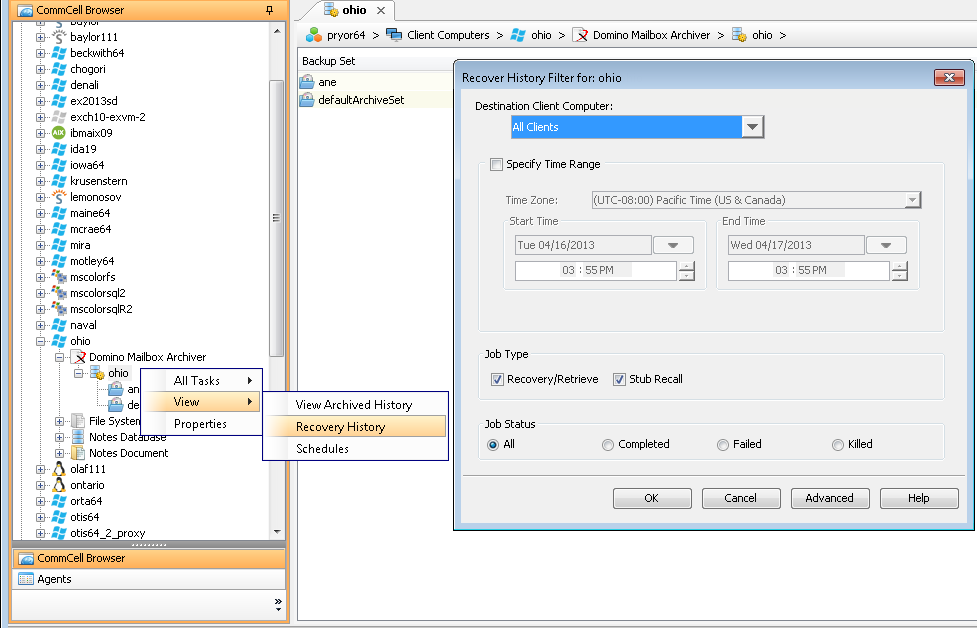Pin the CommCell Browser panel

(269, 10)
